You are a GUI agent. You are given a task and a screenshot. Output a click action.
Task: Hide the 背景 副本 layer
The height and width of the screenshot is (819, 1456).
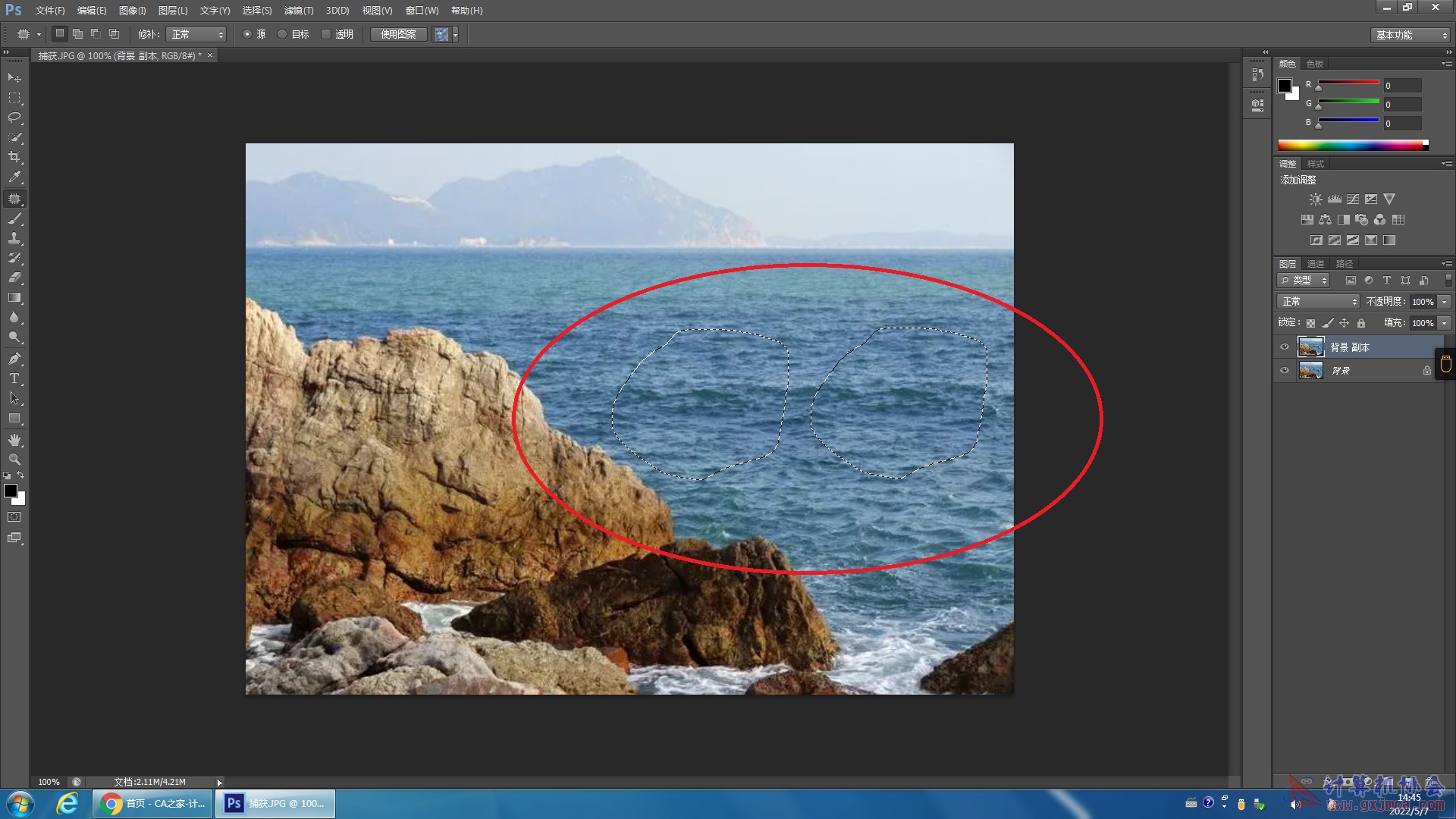point(1285,347)
